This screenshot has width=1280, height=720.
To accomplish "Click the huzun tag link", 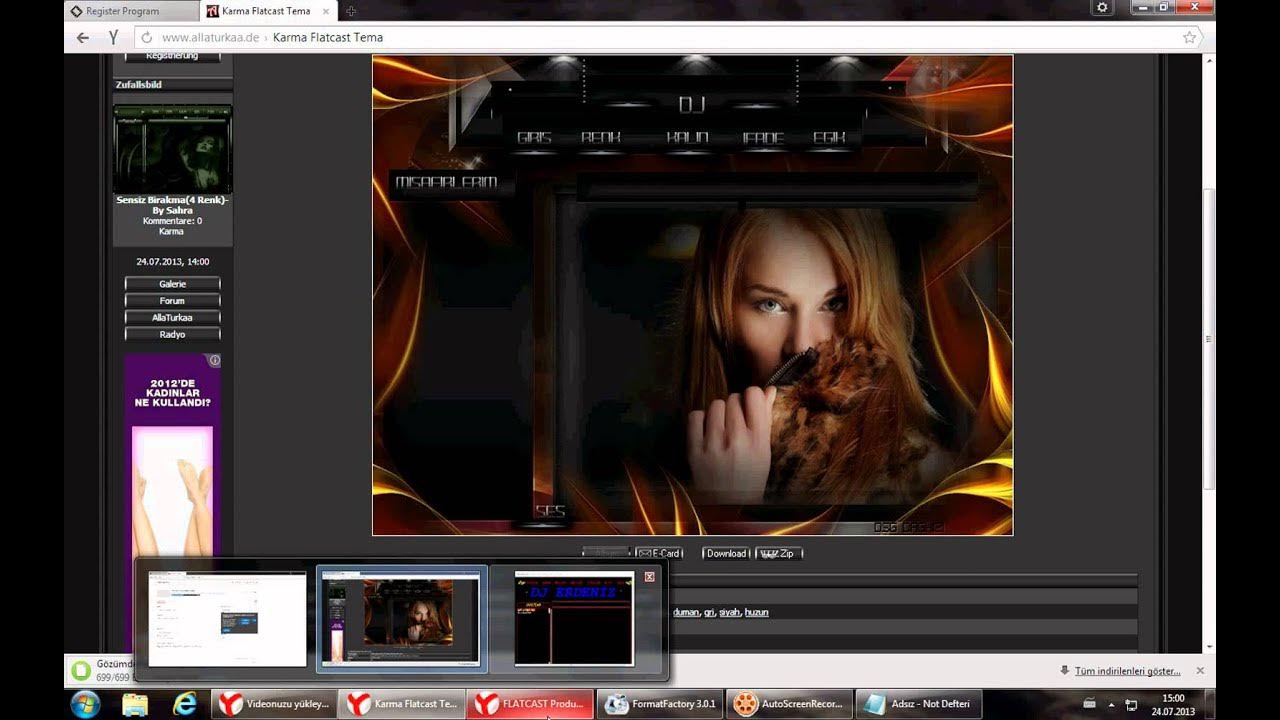I will click(x=757, y=612).
